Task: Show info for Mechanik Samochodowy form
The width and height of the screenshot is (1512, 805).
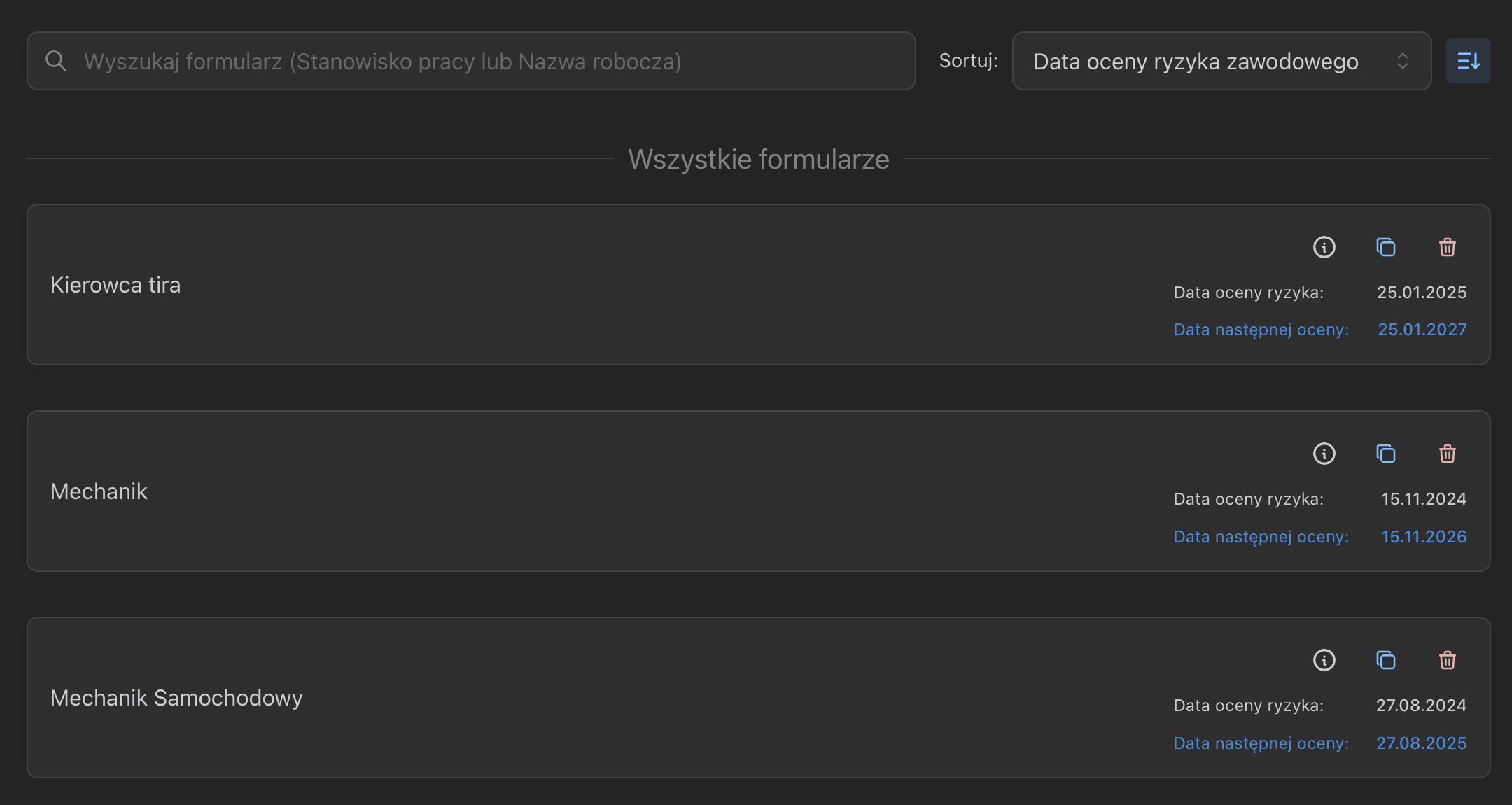Action: point(1324,660)
